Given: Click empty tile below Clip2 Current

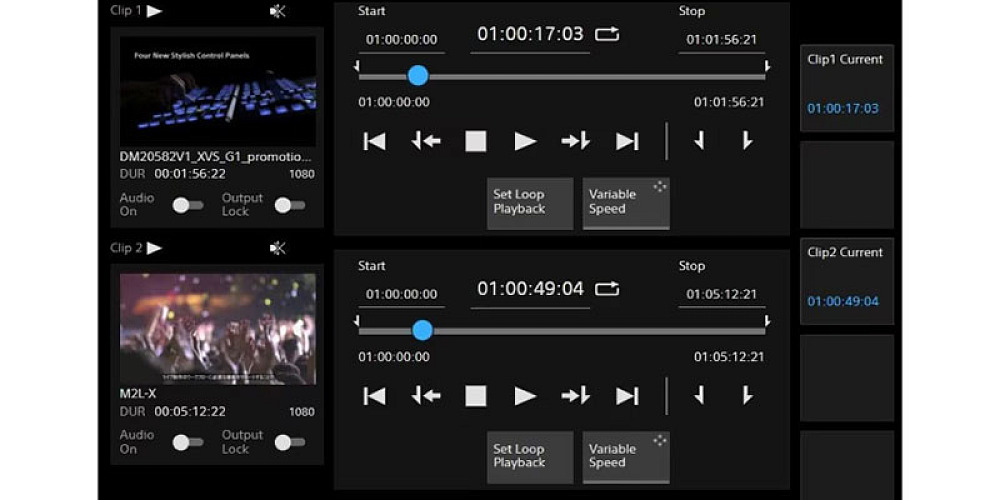Looking at the screenshot, I should coord(847,378).
